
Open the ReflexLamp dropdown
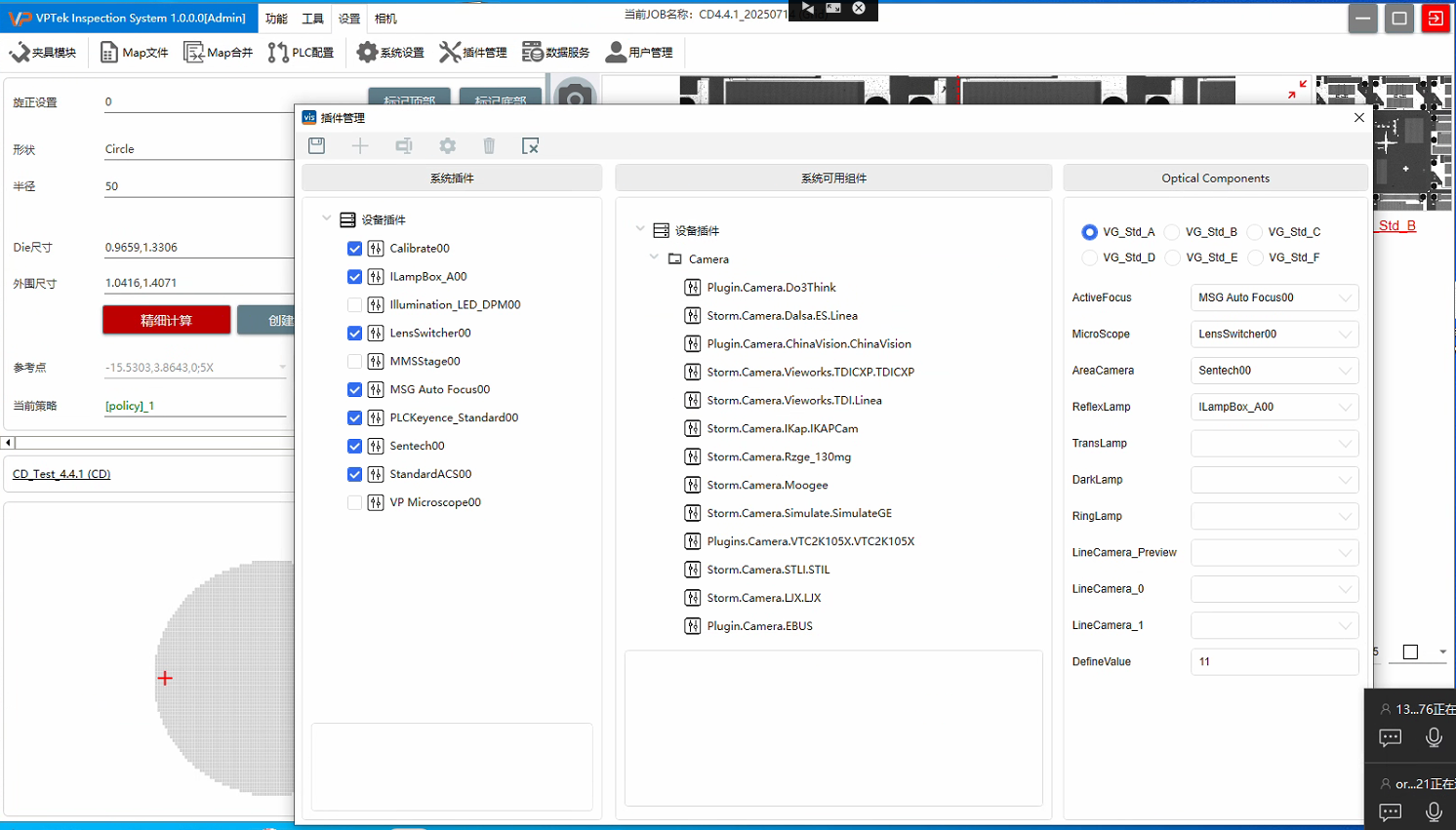[1274, 407]
